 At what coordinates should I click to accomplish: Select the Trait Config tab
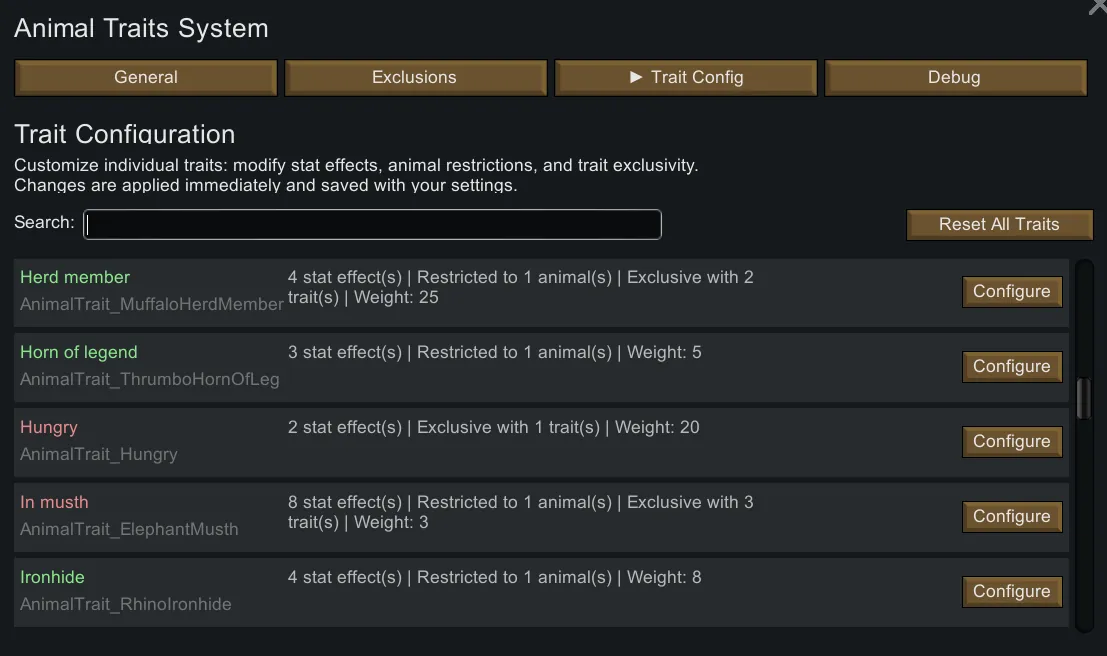(686, 78)
